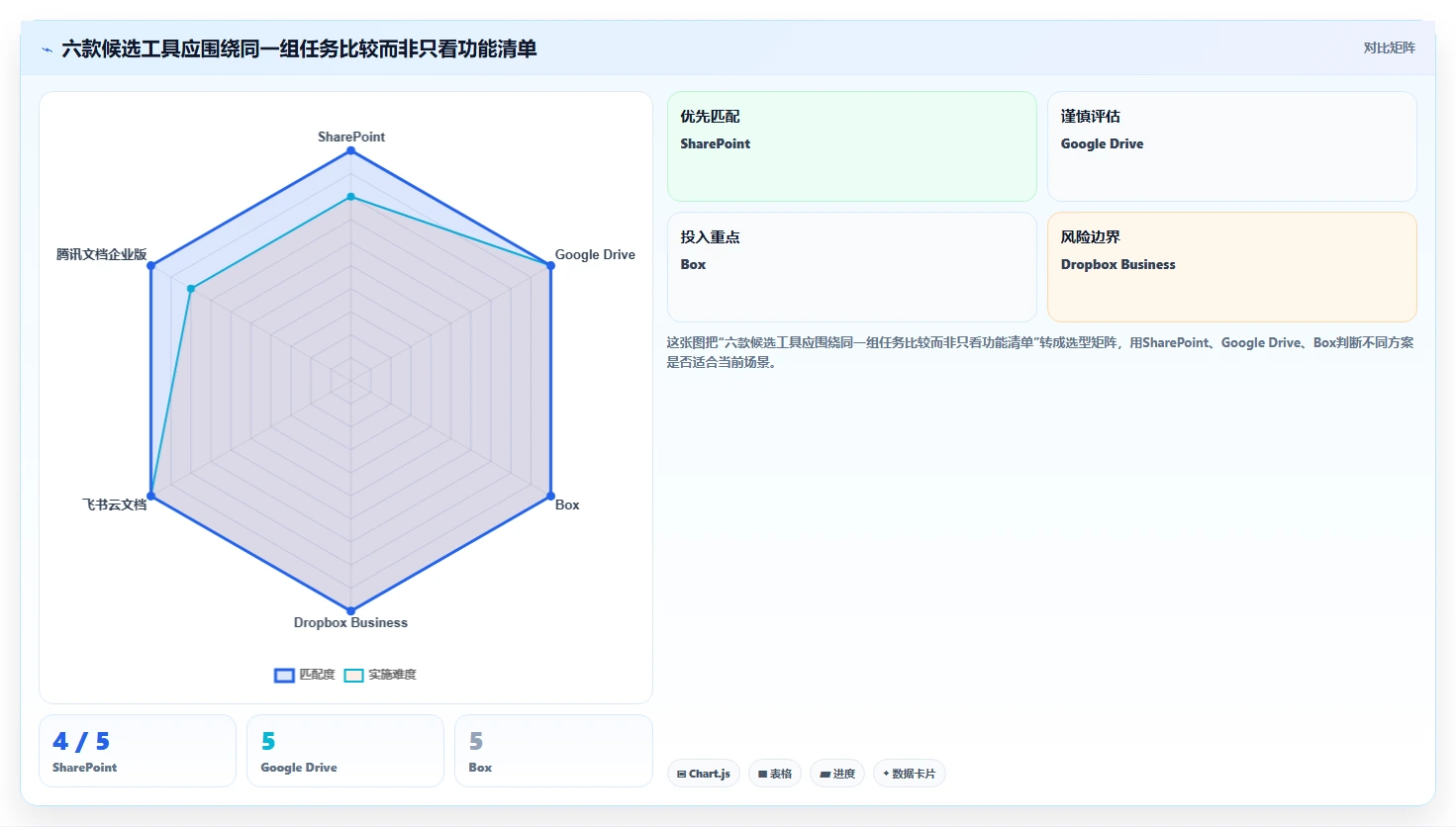Viewport: 1456px width, 827px height.
Task: Click the 进度 chip
Action: click(837, 774)
